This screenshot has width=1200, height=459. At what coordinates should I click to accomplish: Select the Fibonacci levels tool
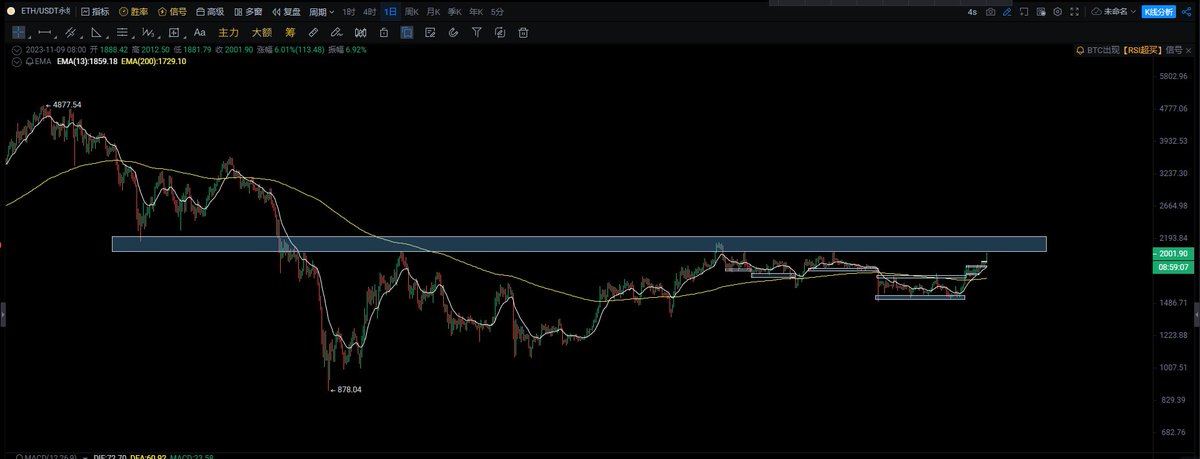pyautogui.click(x=122, y=33)
